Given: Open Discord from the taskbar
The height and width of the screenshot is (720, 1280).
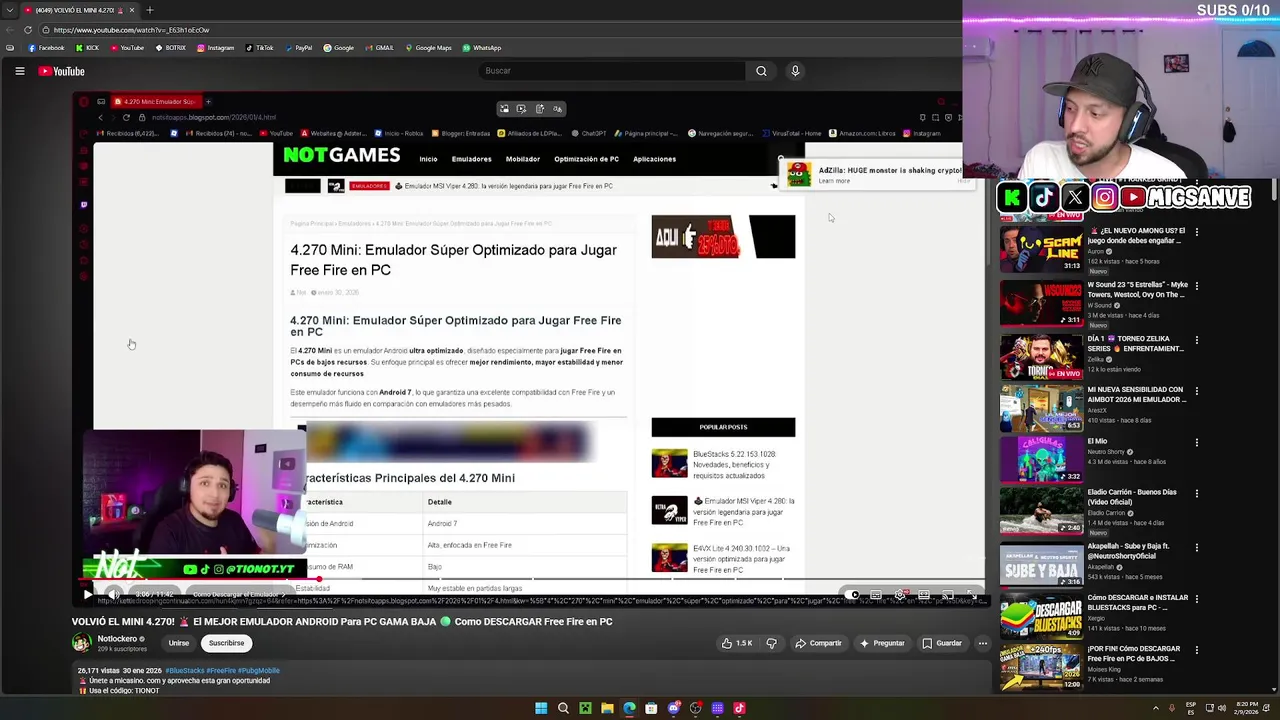Looking at the screenshot, I should click(x=674, y=708).
